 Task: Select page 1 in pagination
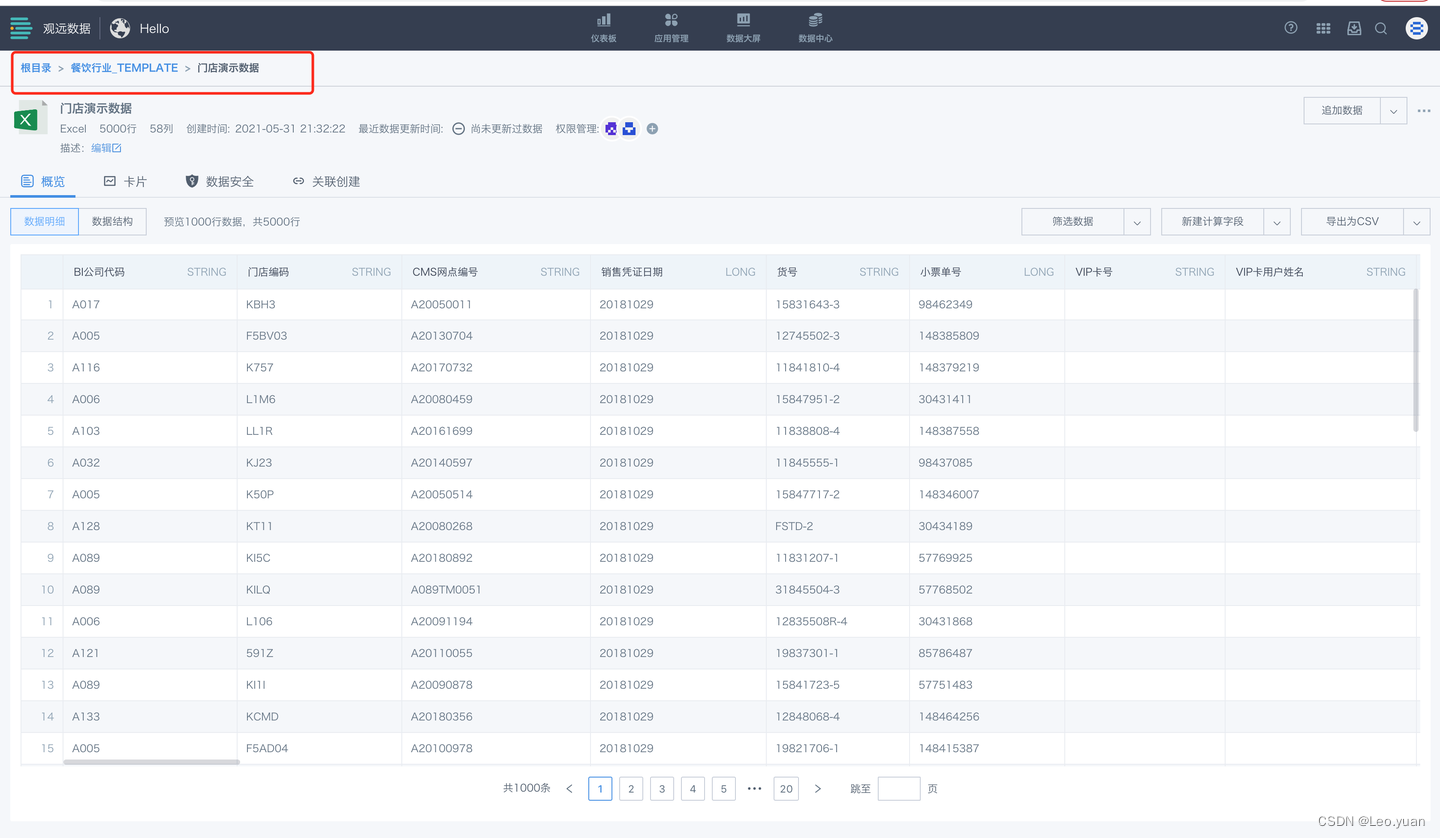point(600,789)
